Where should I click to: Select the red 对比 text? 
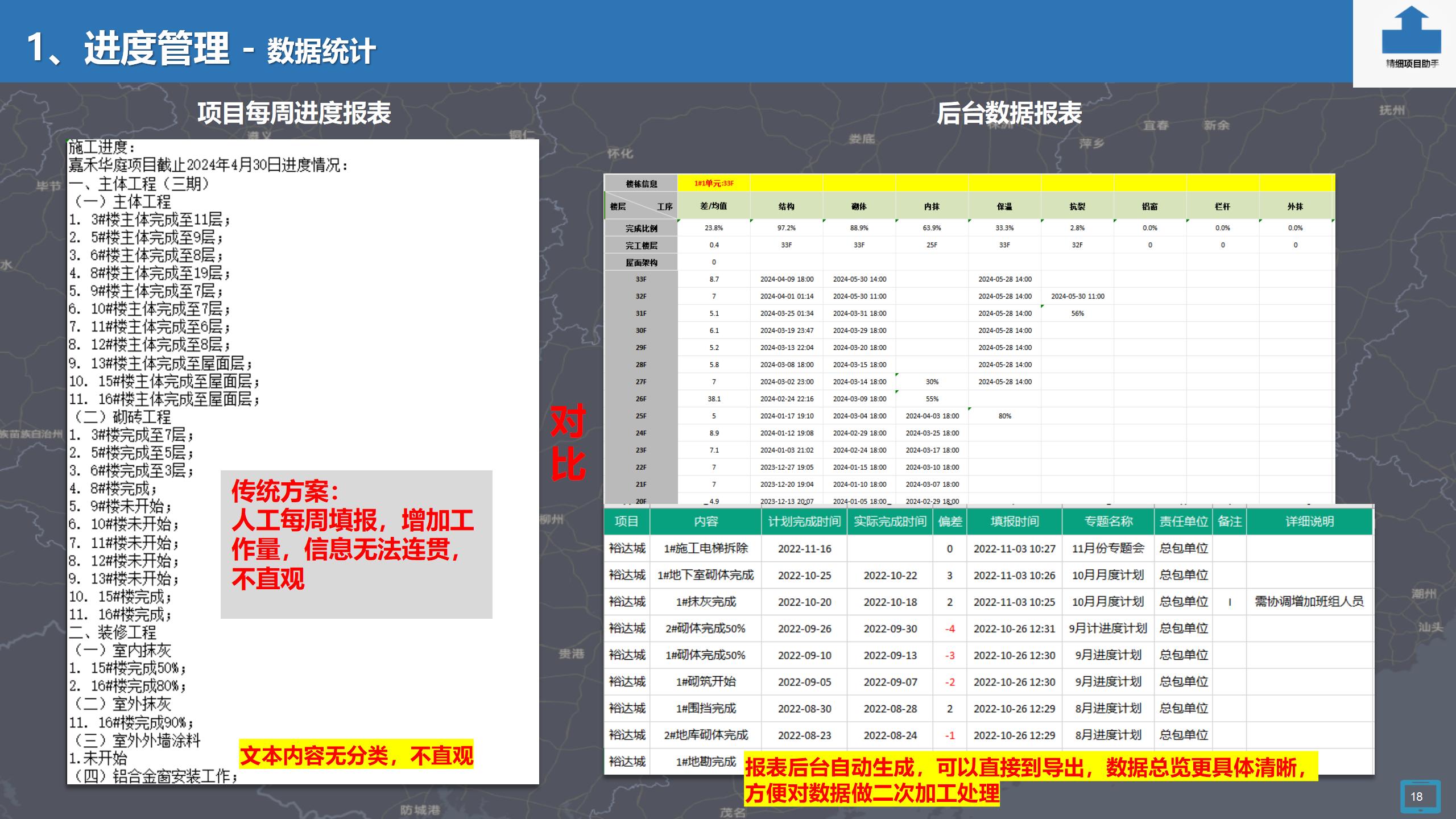[568, 442]
